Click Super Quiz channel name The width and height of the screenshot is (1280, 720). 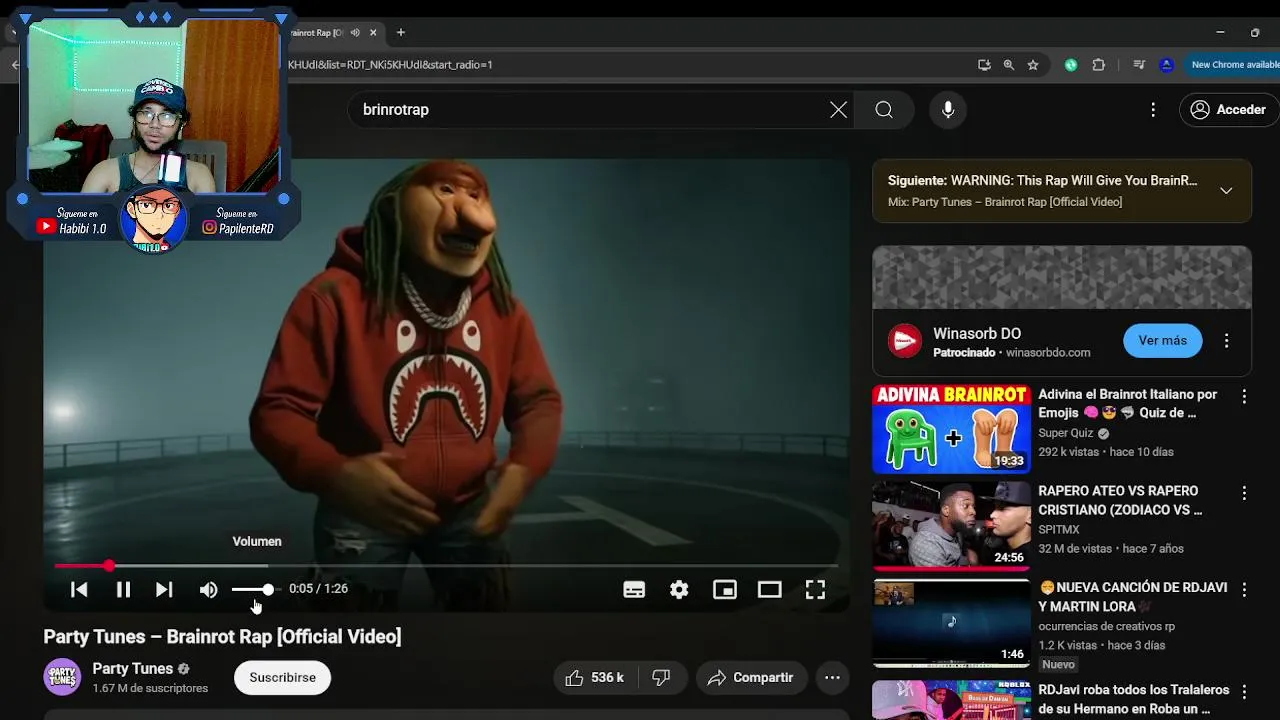tap(1066, 433)
